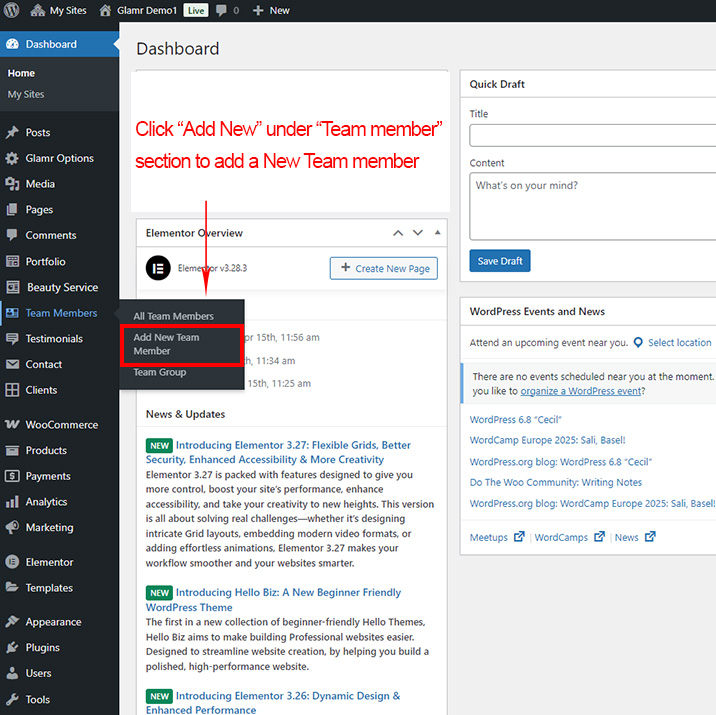This screenshot has width=716, height=715.
Task: Click the Beauty Service icon
Action: pyautogui.click(x=13, y=287)
